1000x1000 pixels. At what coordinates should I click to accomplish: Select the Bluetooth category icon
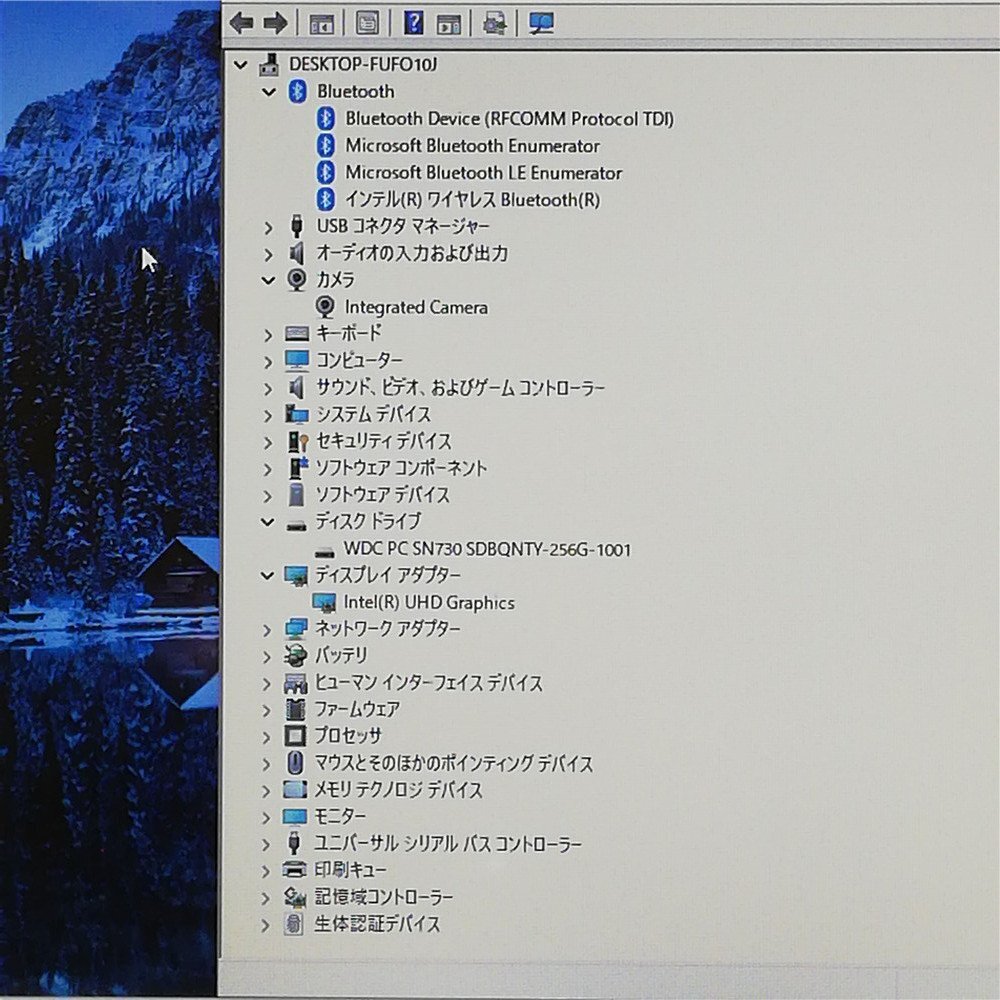click(297, 92)
